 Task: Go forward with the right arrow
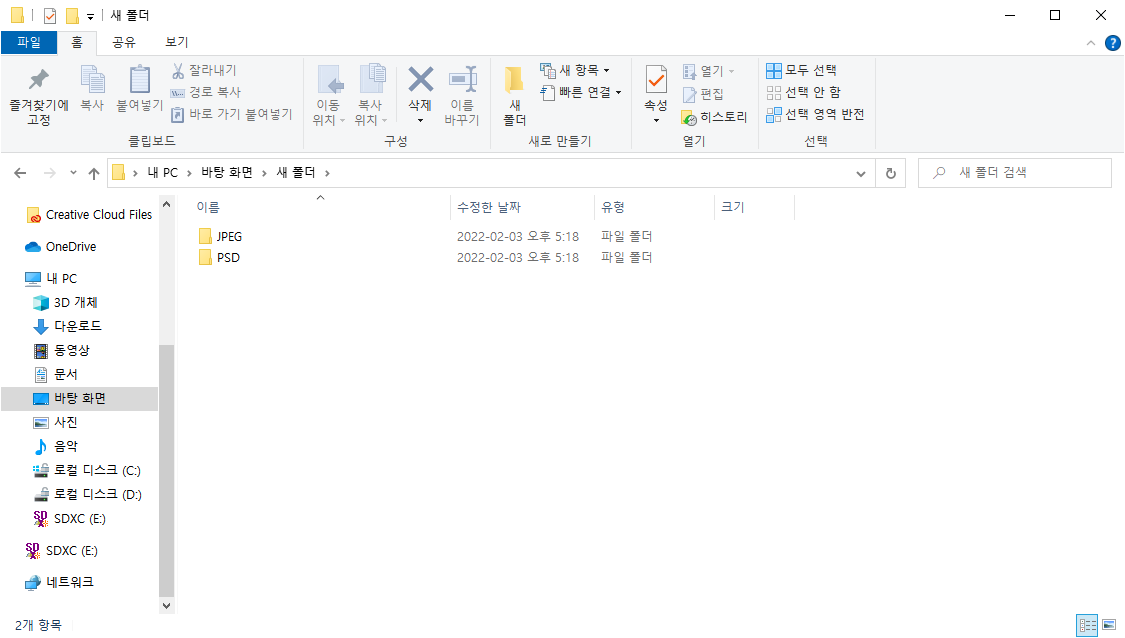50,173
